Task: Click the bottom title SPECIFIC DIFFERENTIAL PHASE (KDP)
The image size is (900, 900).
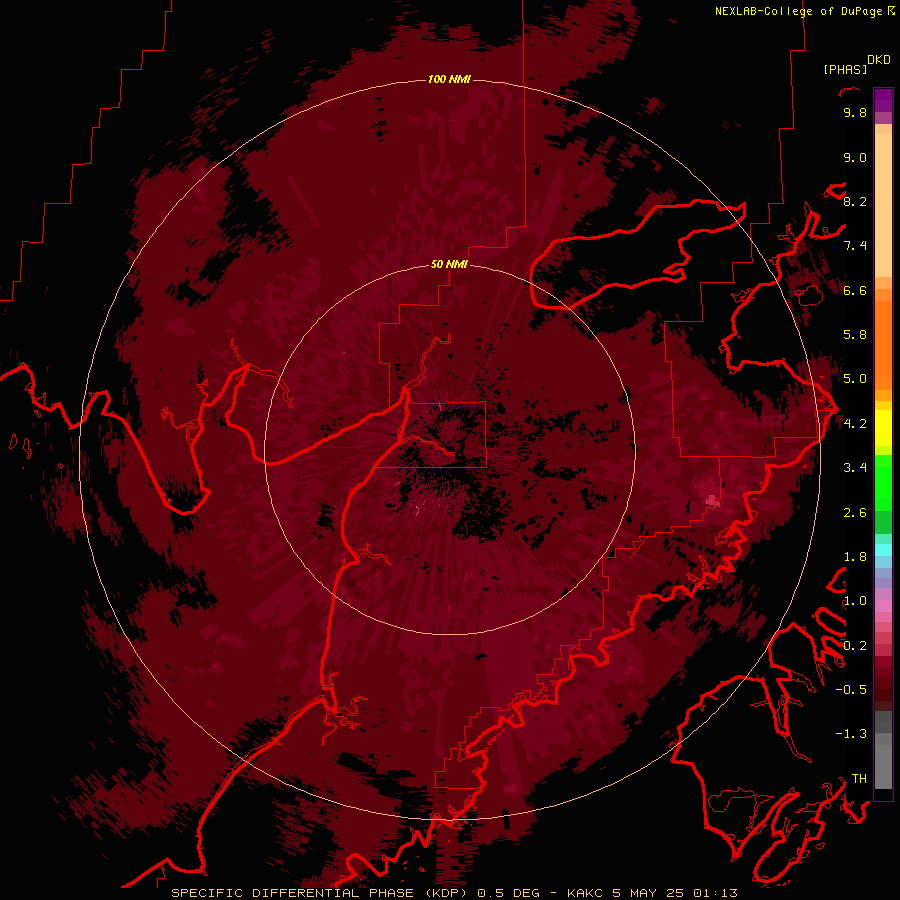Action: (x=321, y=893)
